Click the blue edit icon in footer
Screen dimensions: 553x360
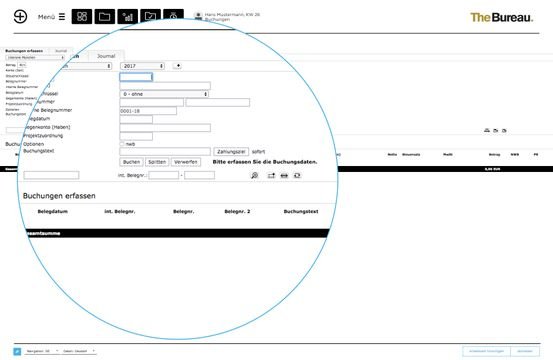tap(17, 351)
